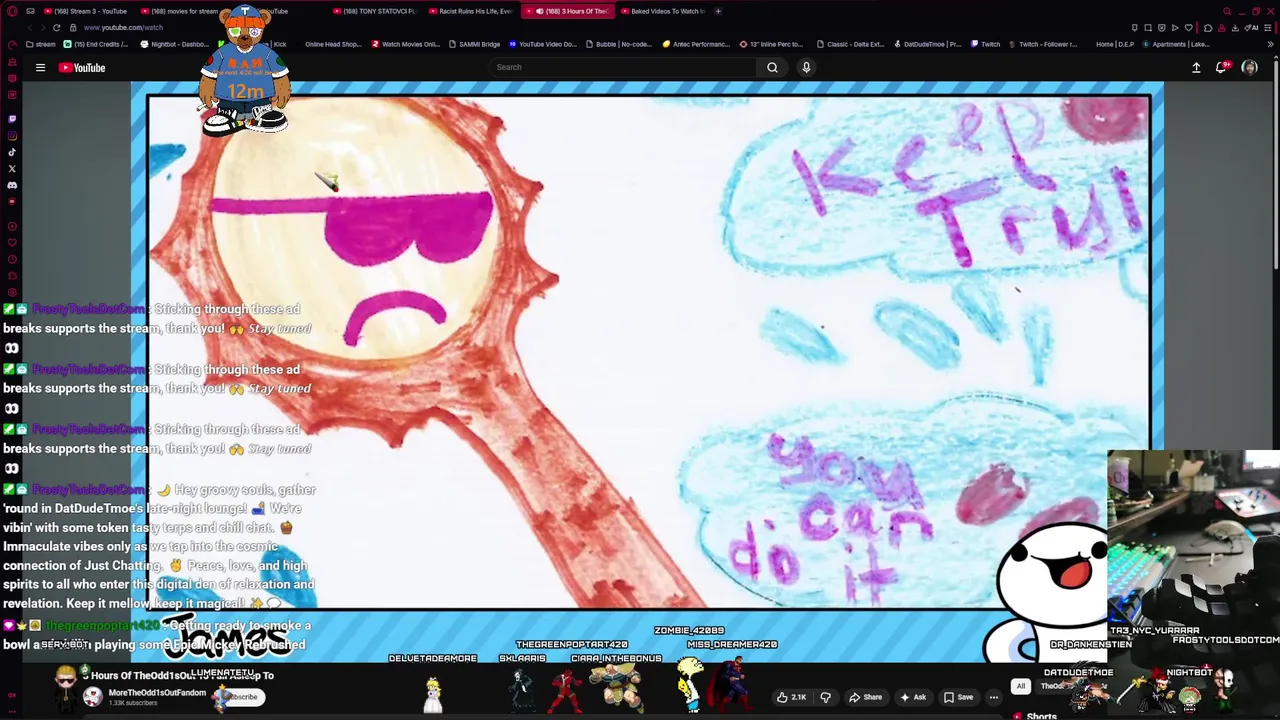1280x720 pixels.
Task: Switch to the 'TONY STATOVCI' tab
Action: click(x=374, y=11)
